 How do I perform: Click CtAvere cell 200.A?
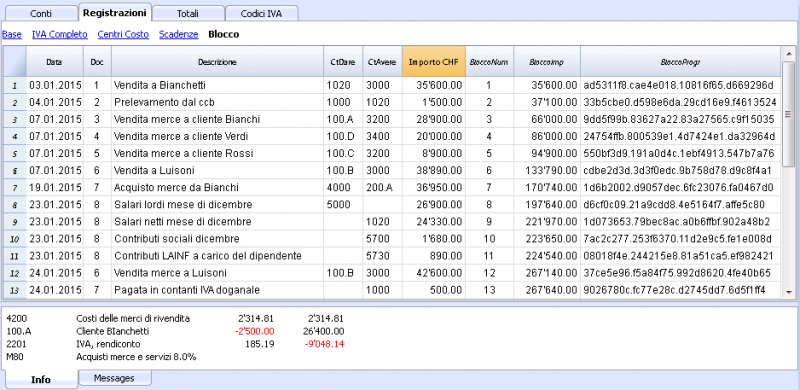click(x=382, y=188)
